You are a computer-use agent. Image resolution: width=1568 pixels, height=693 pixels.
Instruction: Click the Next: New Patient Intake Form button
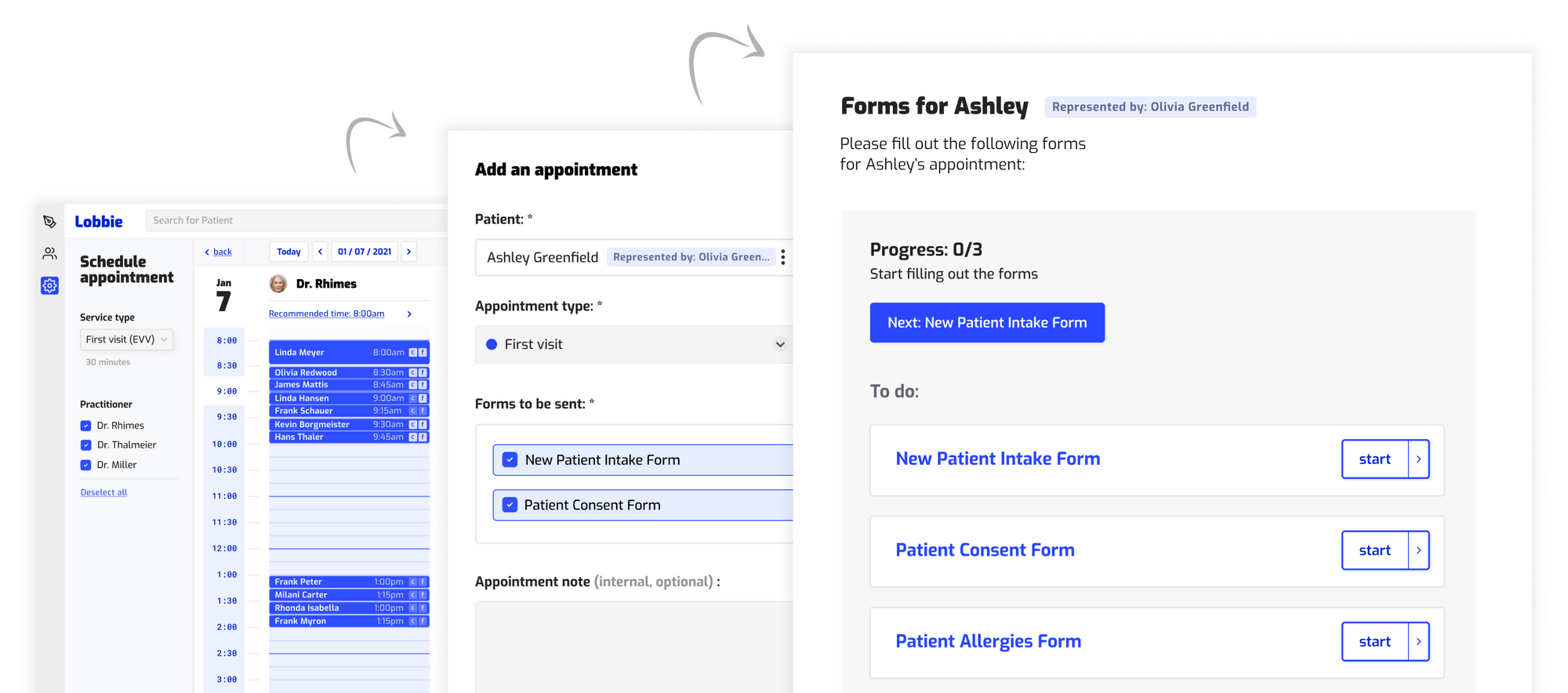tap(987, 322)
